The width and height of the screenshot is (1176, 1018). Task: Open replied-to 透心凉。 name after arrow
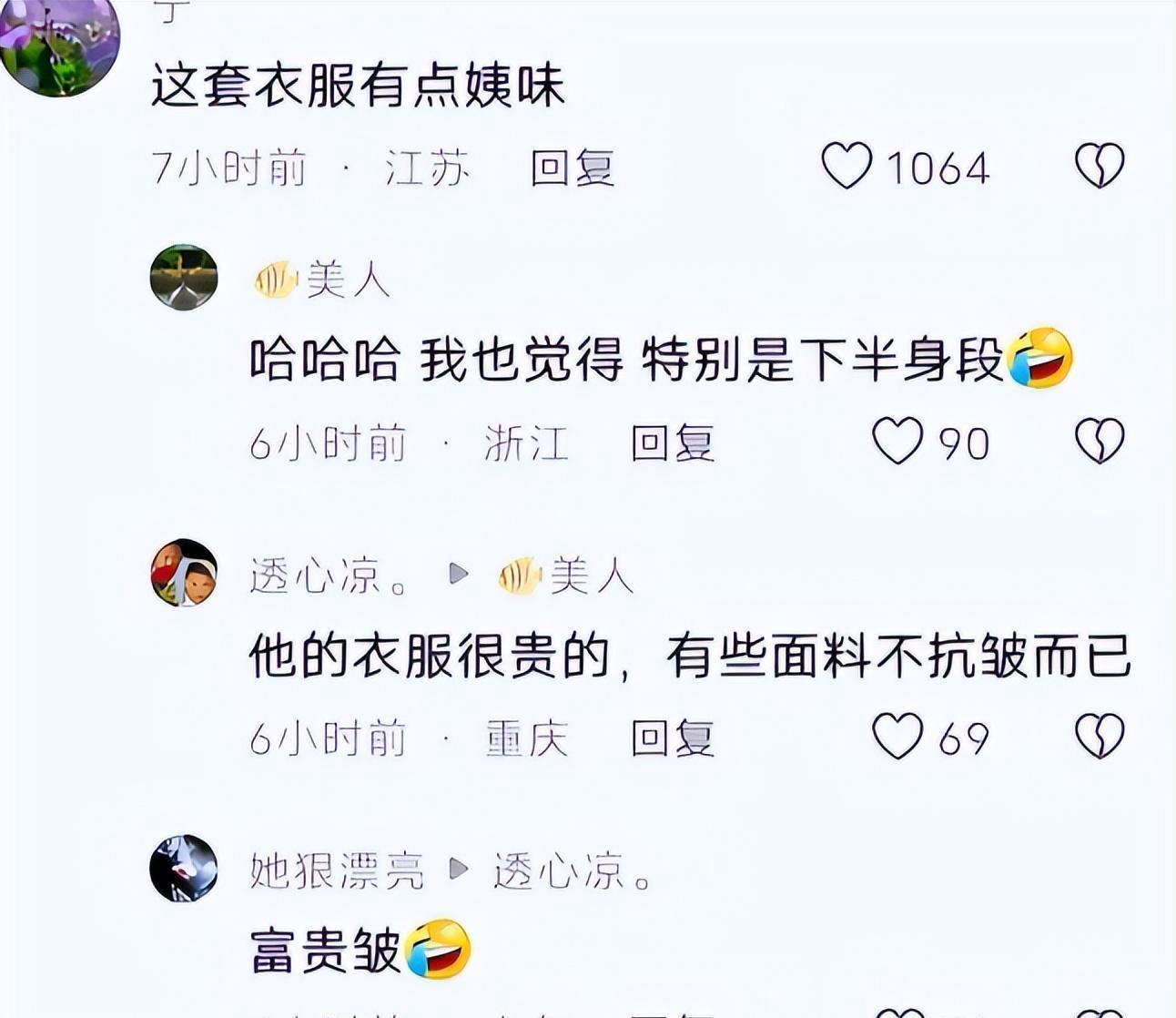(x=573, y=871)
